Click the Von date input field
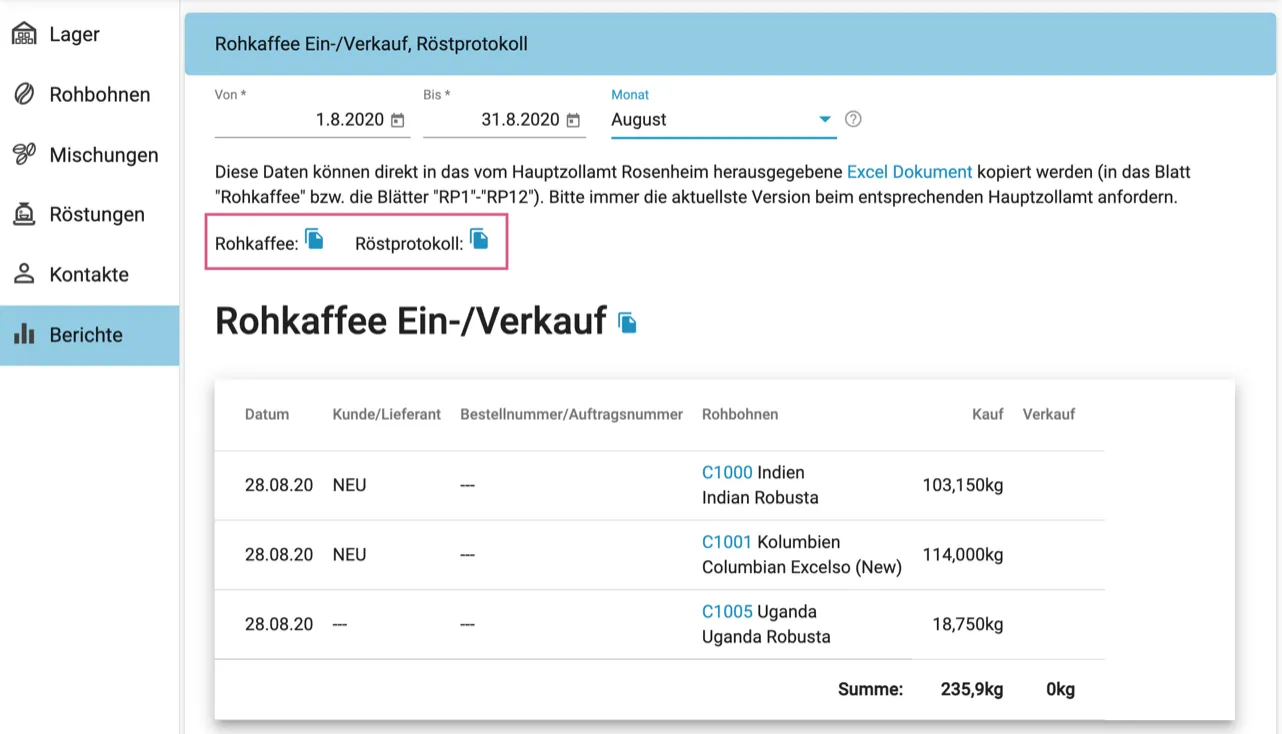The image size is (1282, 734). [x=300, y=120]
